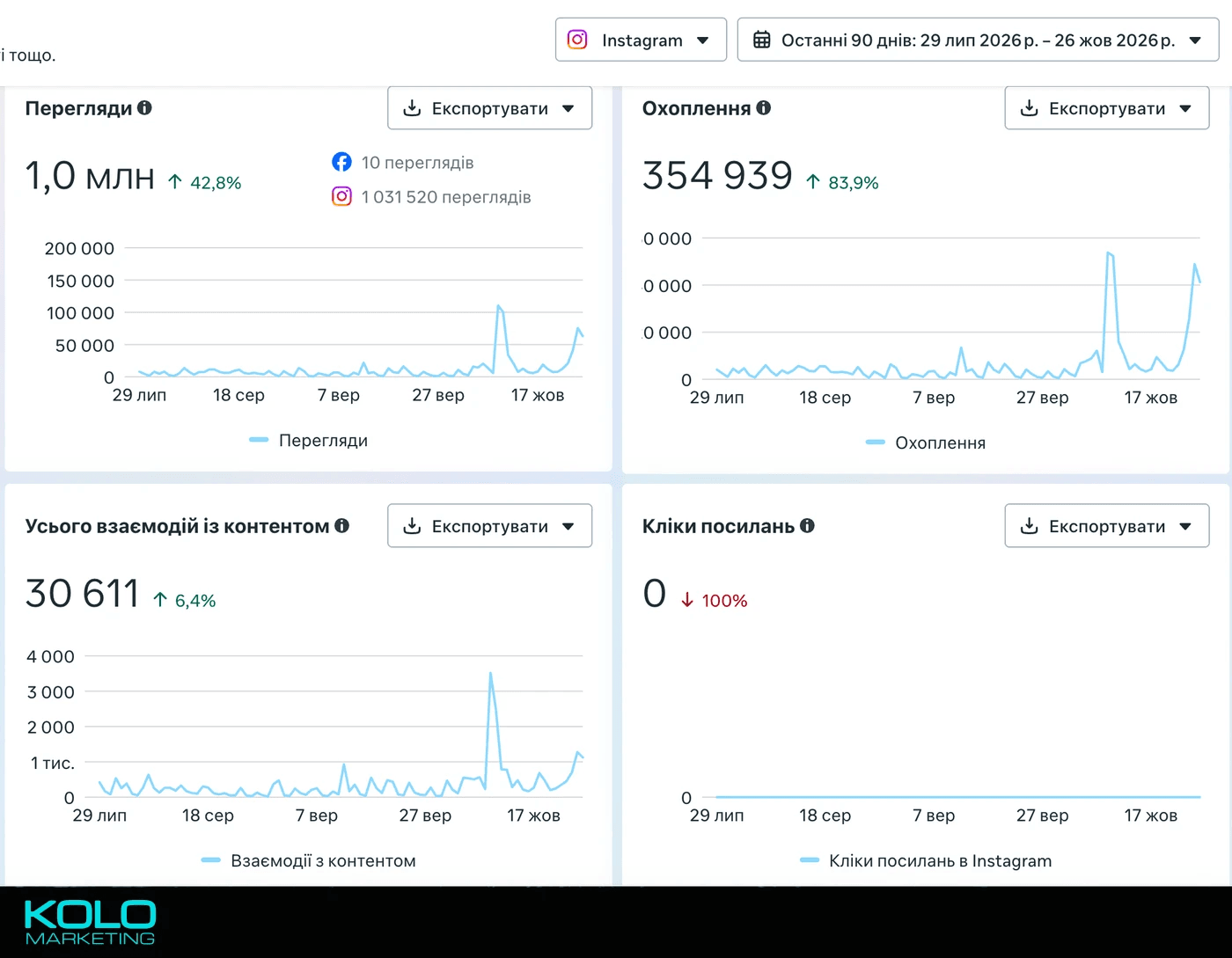Viewport: 1232px width, 958px height.
Task: Export the Кліки посилань data
Action: [1107, 526]
